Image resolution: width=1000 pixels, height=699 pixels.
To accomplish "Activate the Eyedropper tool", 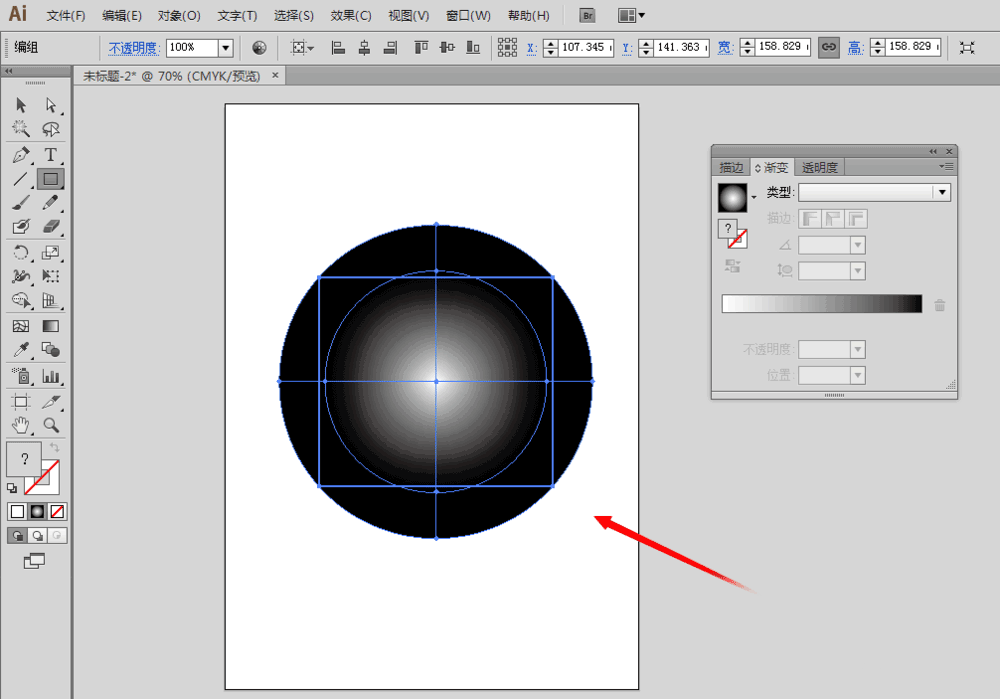I will tap(20, 350).
